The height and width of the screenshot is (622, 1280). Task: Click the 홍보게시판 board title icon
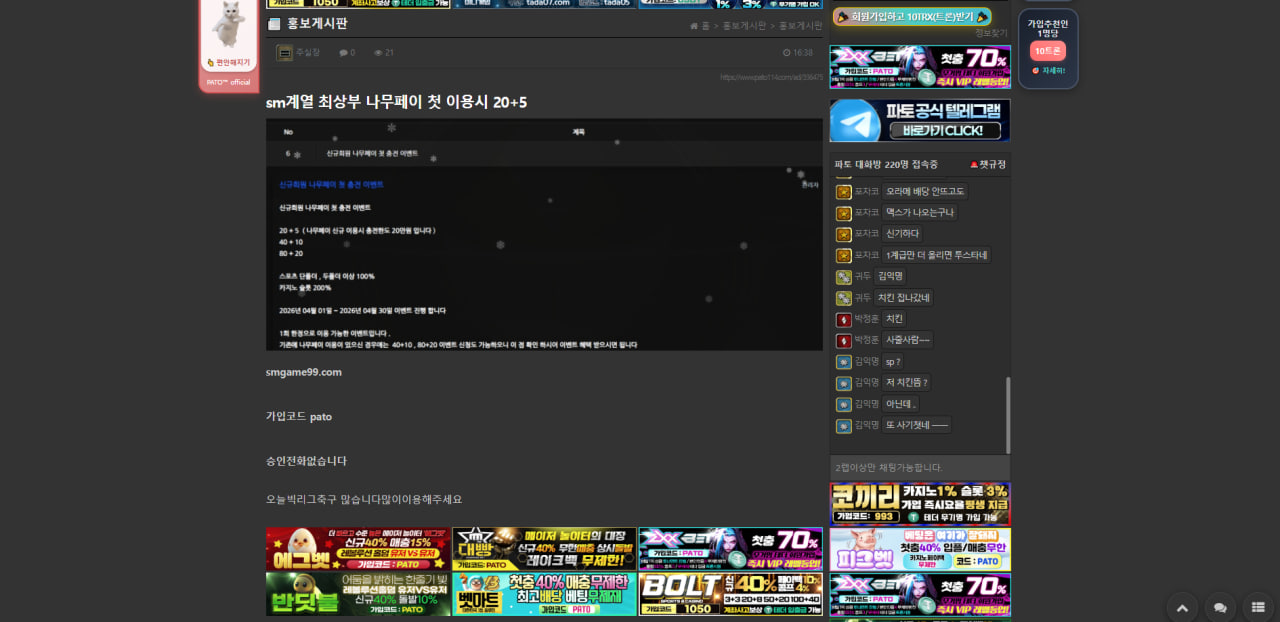[x=274, y=24]
